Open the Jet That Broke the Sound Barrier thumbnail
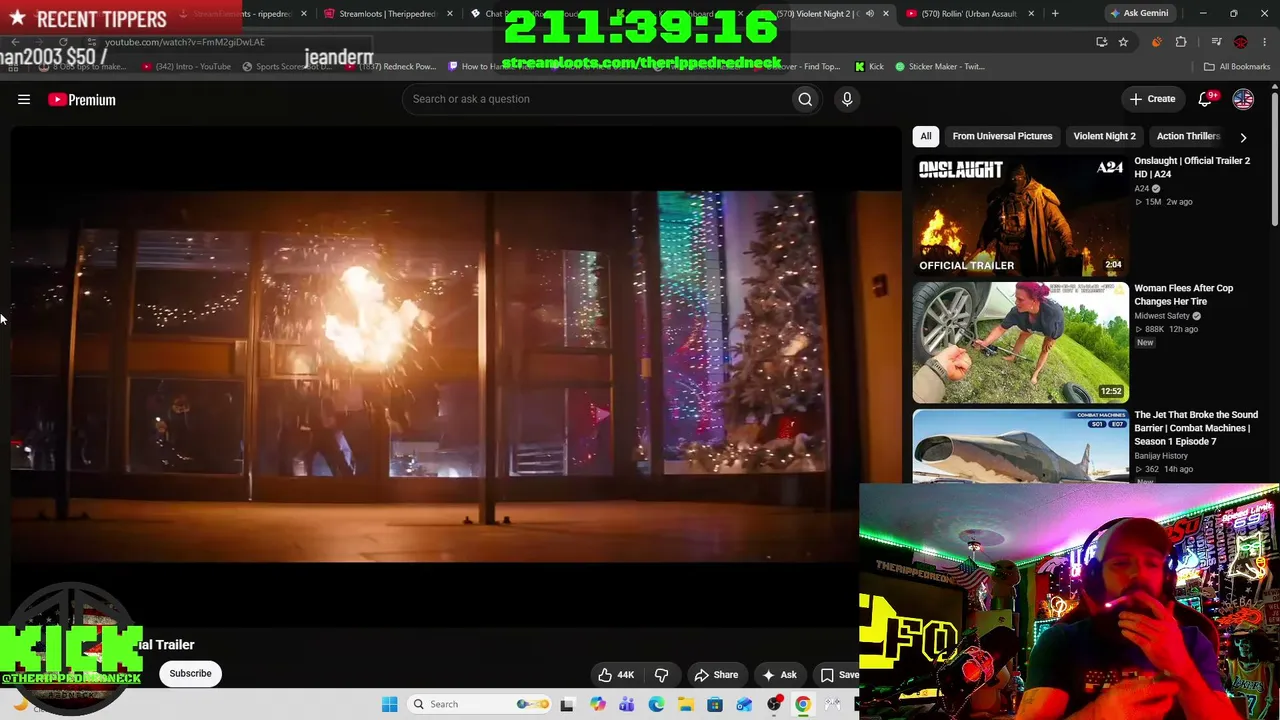The image size is (1280, 720). pos(1020,446)
